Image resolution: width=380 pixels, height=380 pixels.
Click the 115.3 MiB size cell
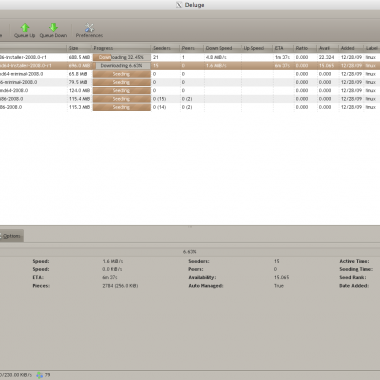pos(79,107)
